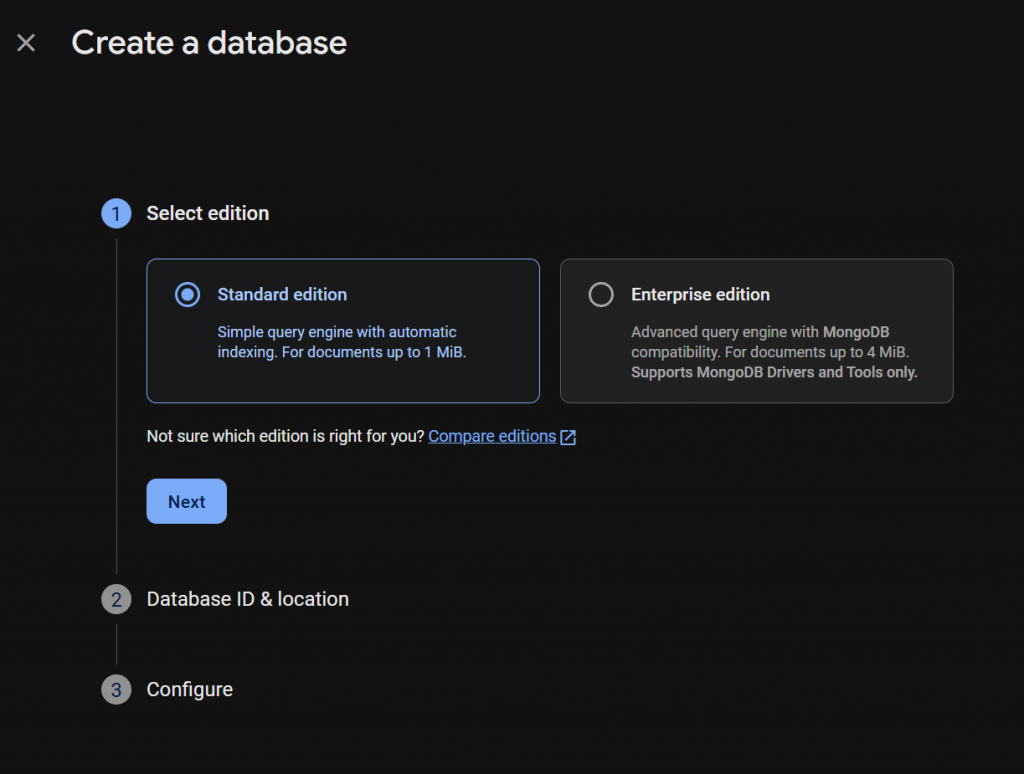Expand the Database ID & location step
This screenshot has height=774, width=1024.
[247, 599]
